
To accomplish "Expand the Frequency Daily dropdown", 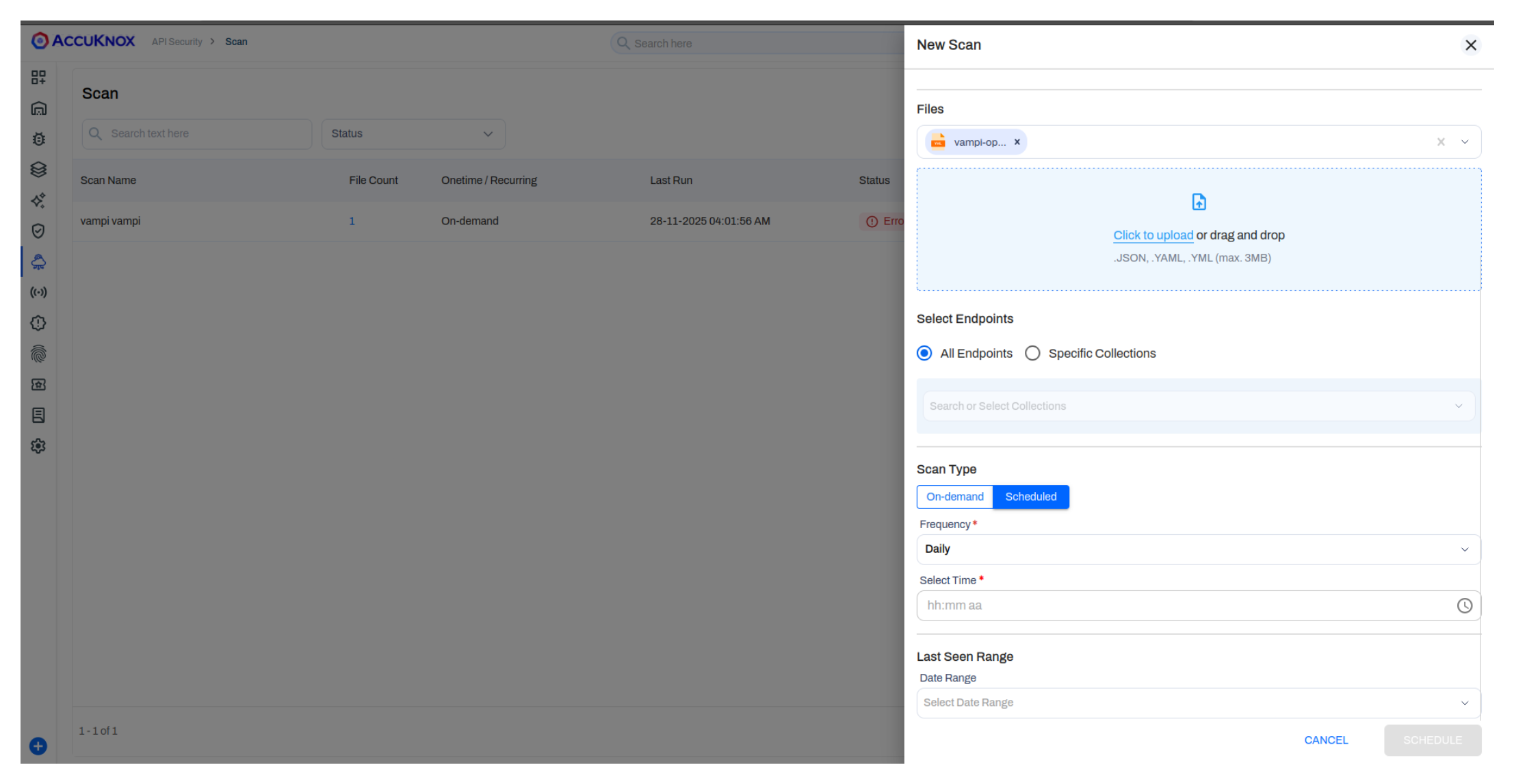I will (1198, 549).
